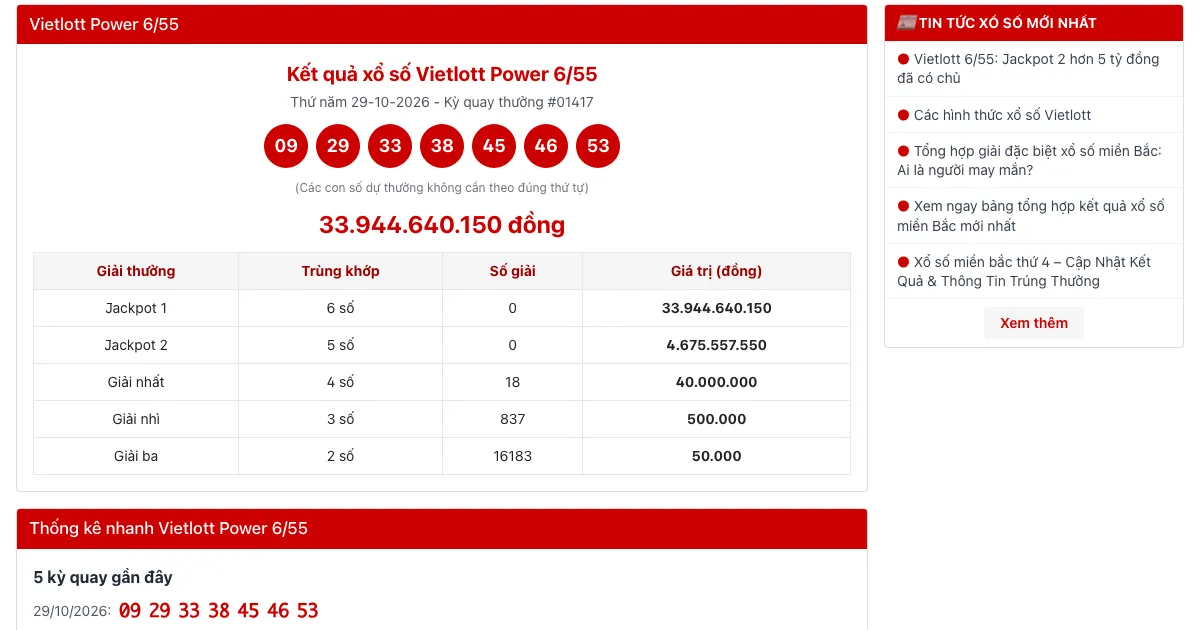
Task: Click the "Giá trị (đồng)" column header
Action: (x=716, y=271)
